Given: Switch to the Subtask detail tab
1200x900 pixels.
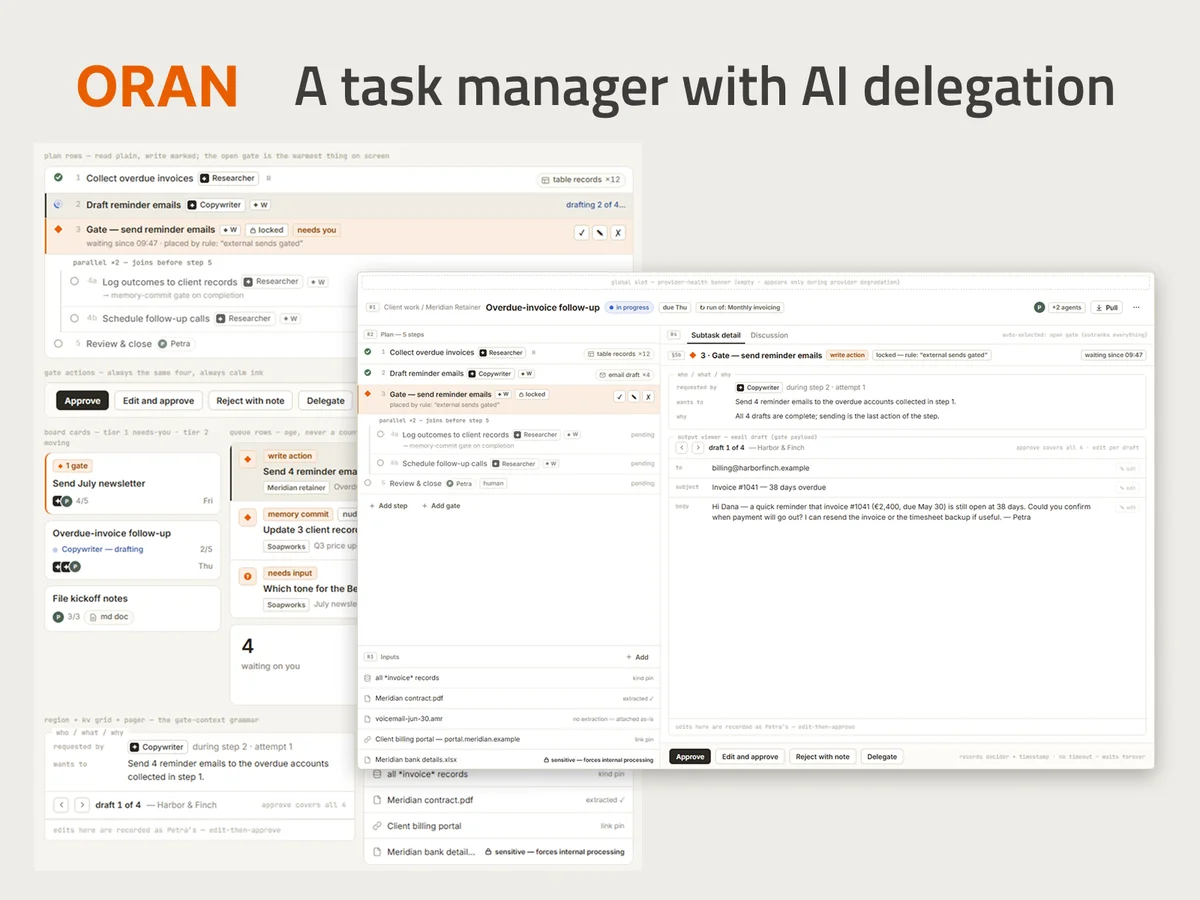Looking at the screenshot, I should tap(716, 335).
